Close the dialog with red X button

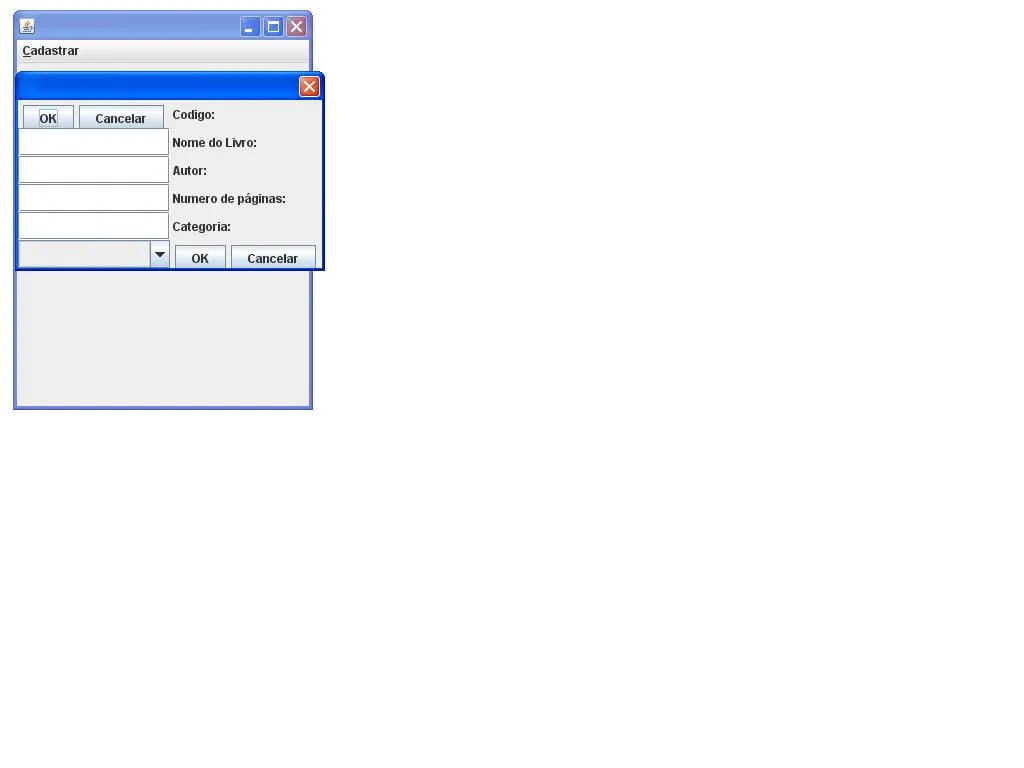coord(310,86)
